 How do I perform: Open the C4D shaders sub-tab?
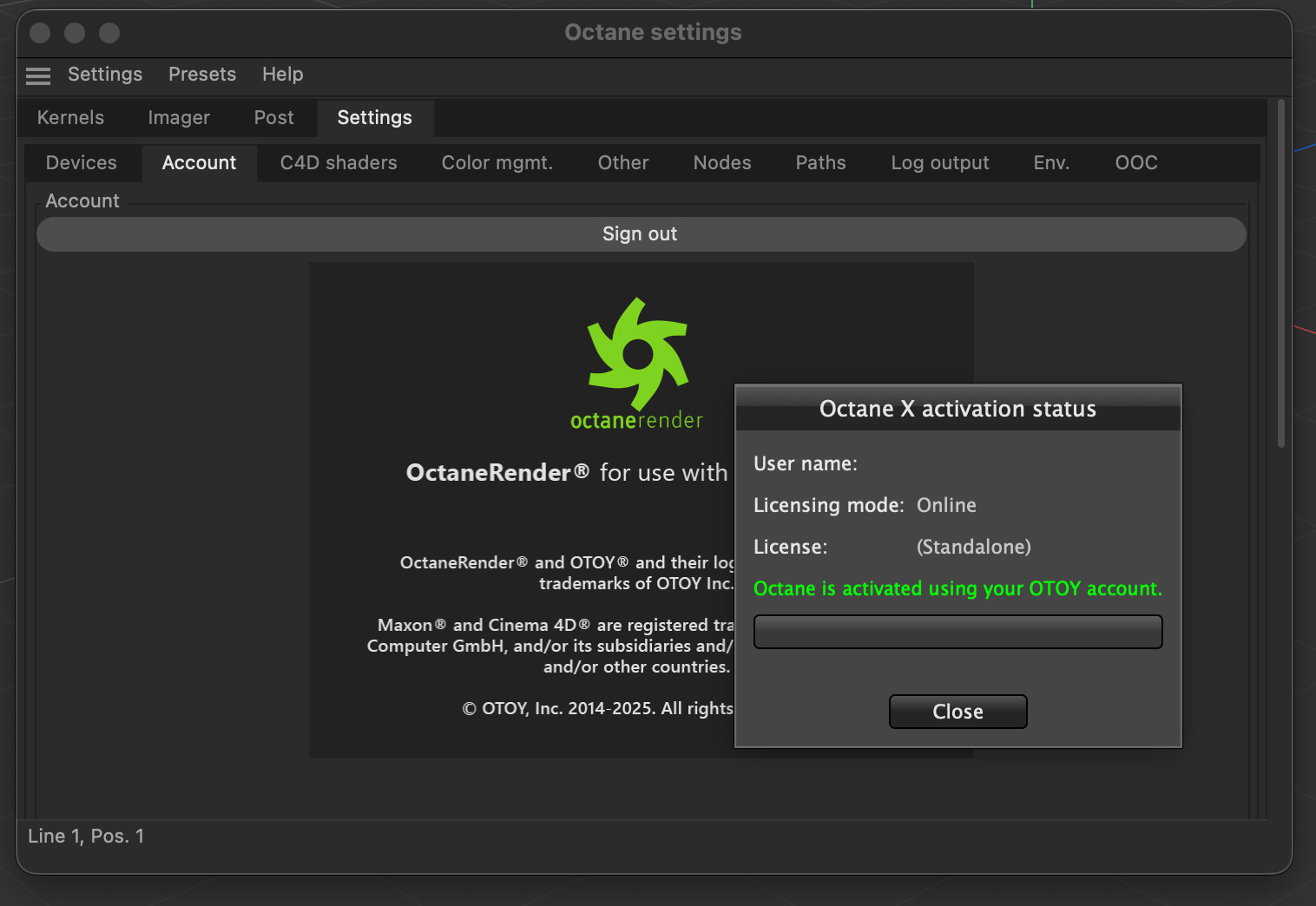click(339, 163)
